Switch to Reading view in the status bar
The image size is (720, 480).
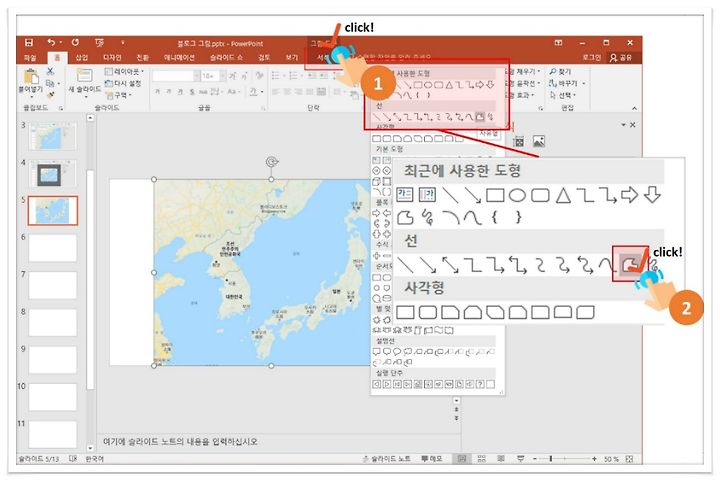coord(501,458)
